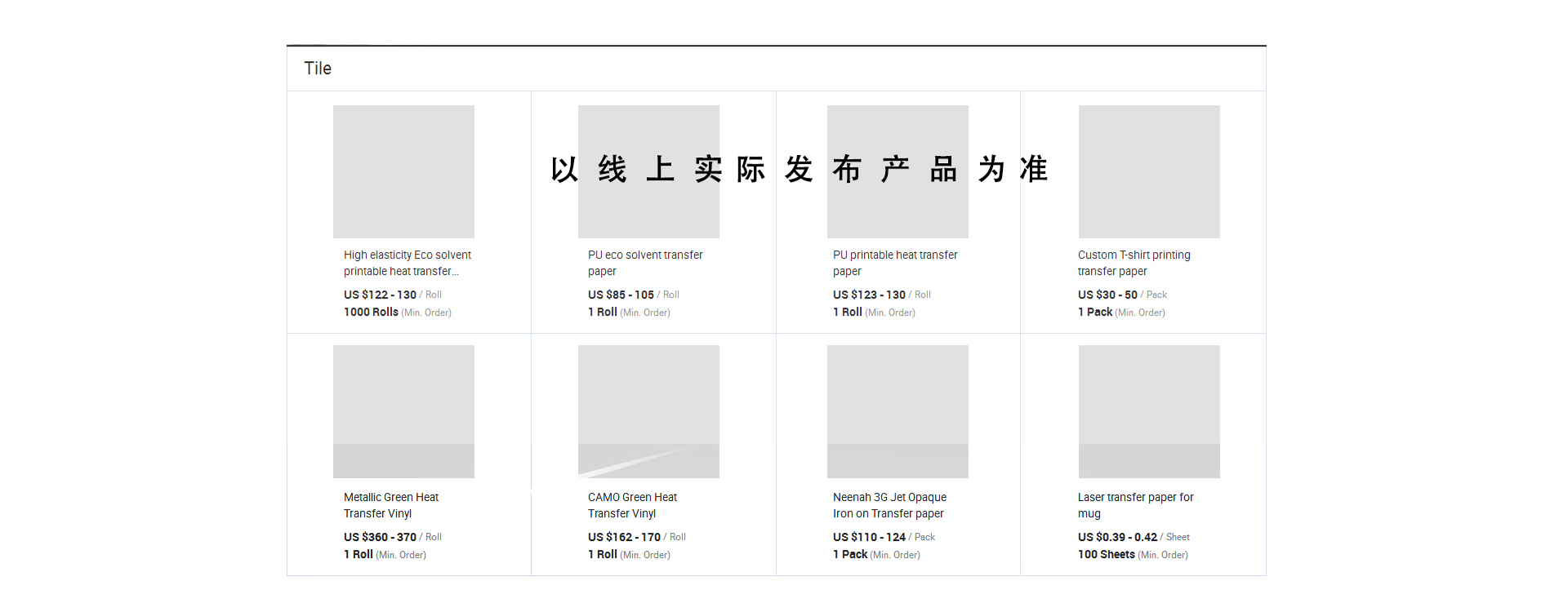Select the Tile section header
The image size is (1568, 612).
click(318, 69)
